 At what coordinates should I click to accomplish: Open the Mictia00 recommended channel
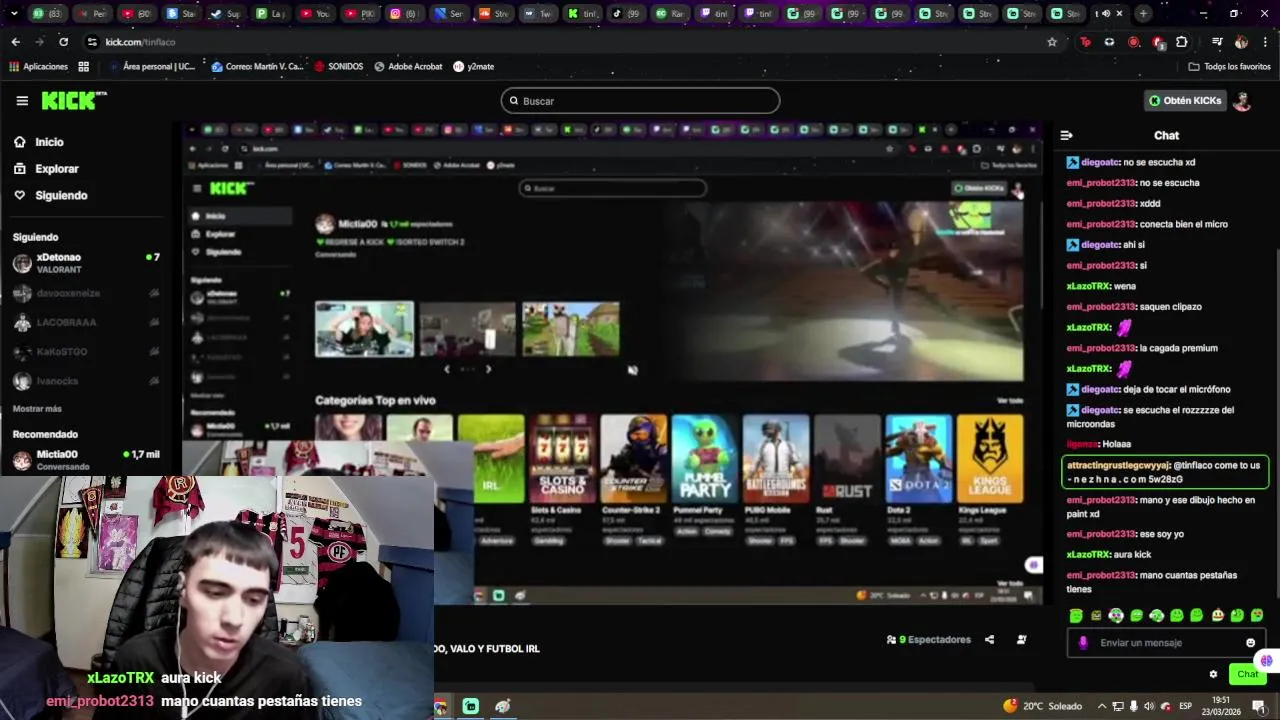coord(86,460)
